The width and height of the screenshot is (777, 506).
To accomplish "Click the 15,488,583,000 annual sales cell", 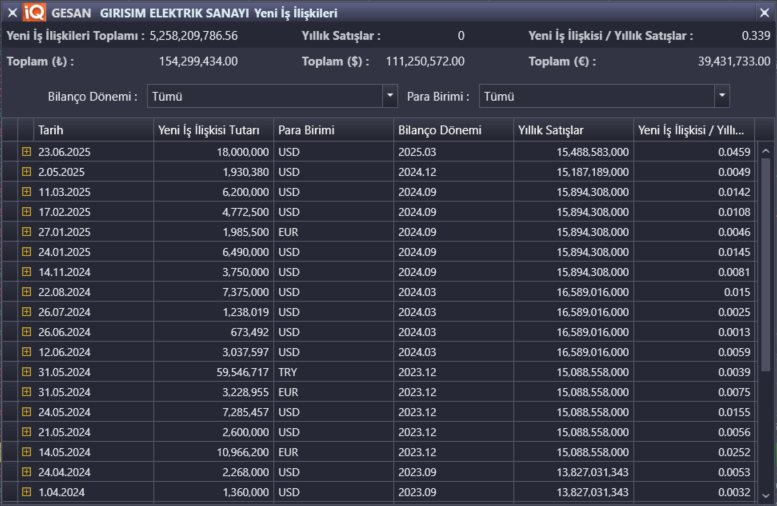I will (x=573, y=152).
